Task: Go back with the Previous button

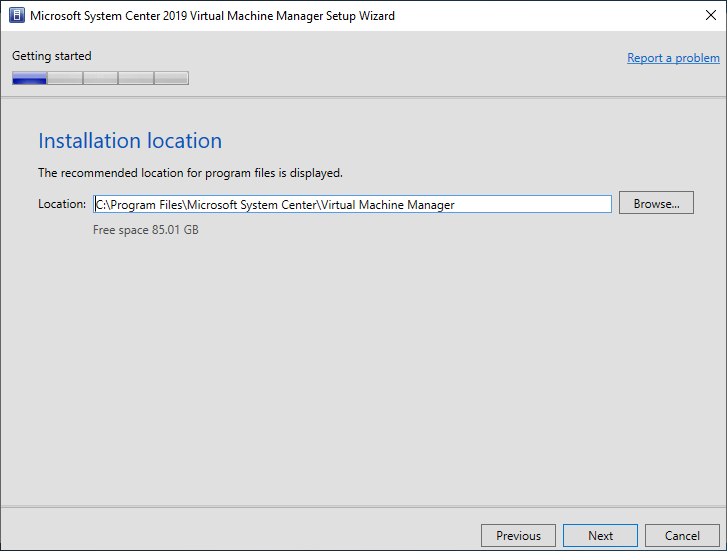Action: pos(518,536)
